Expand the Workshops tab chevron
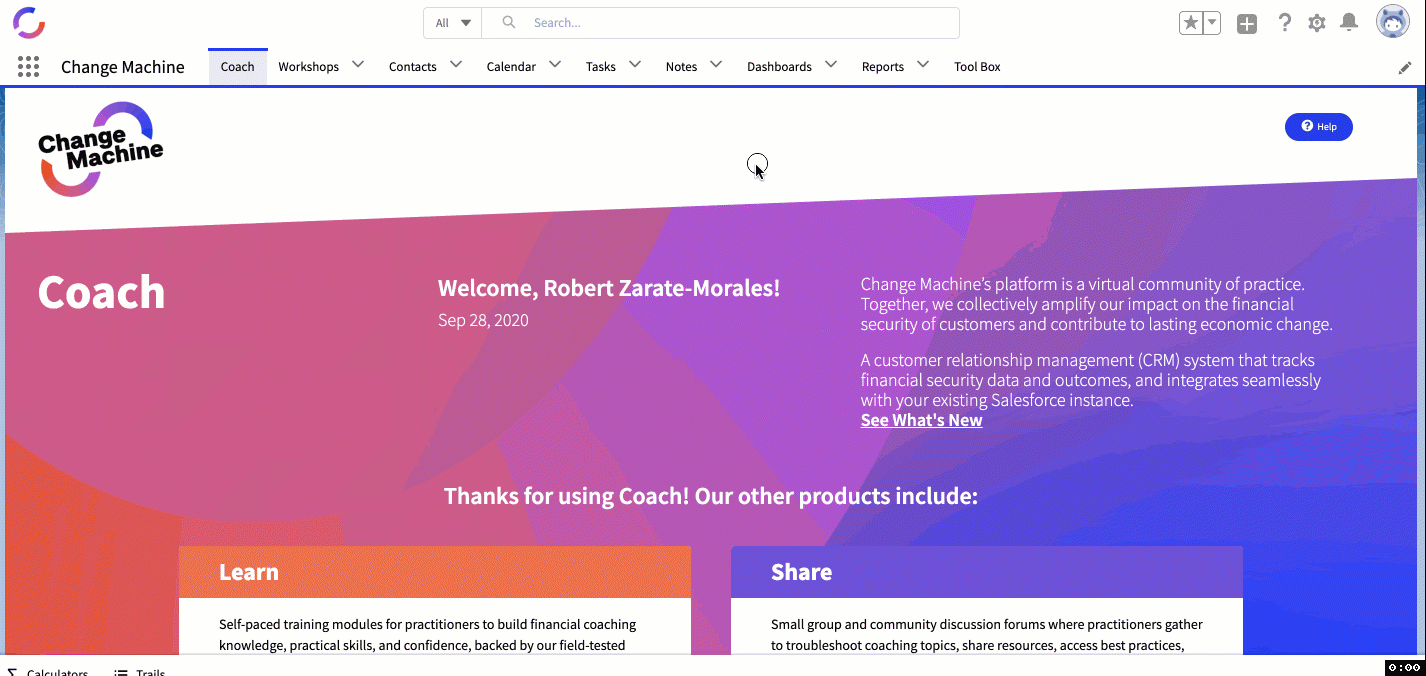Viewport: 1426px width, 676px height. click(358, 65)
